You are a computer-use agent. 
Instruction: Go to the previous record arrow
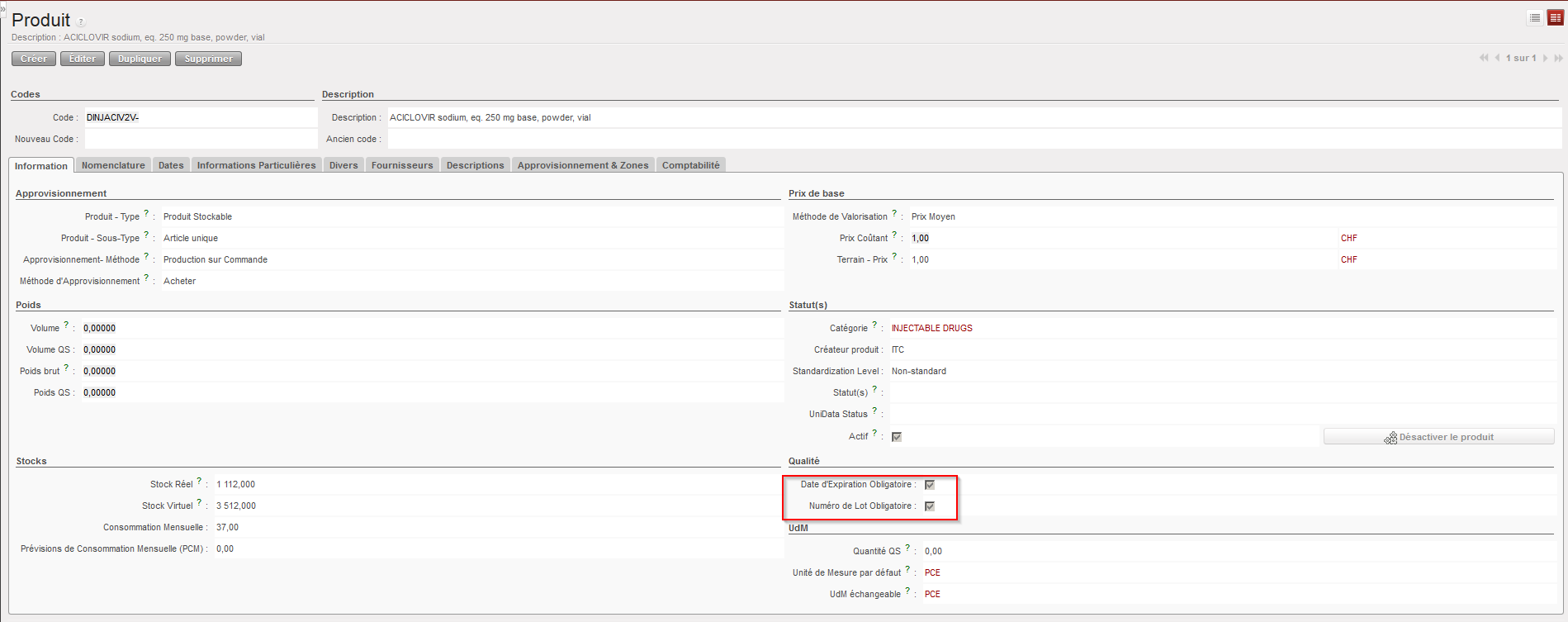pos(1497,58)
